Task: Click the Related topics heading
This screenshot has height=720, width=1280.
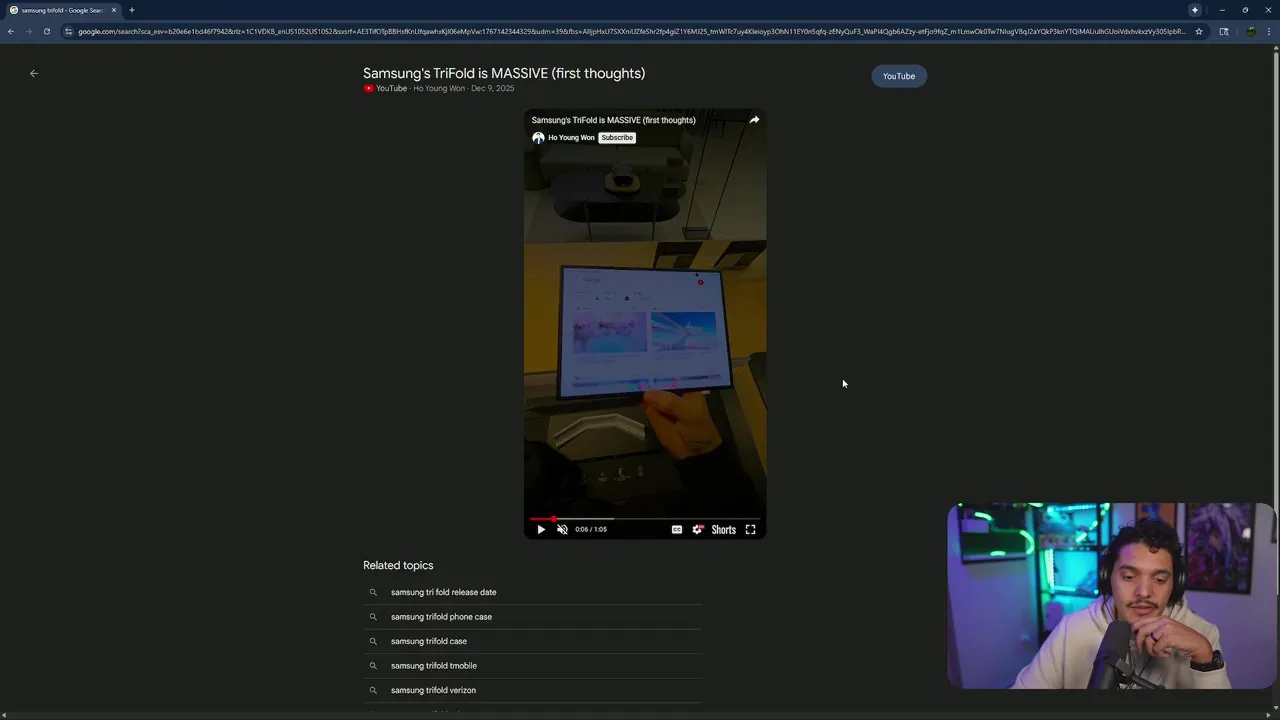Action: click(398, 565)
